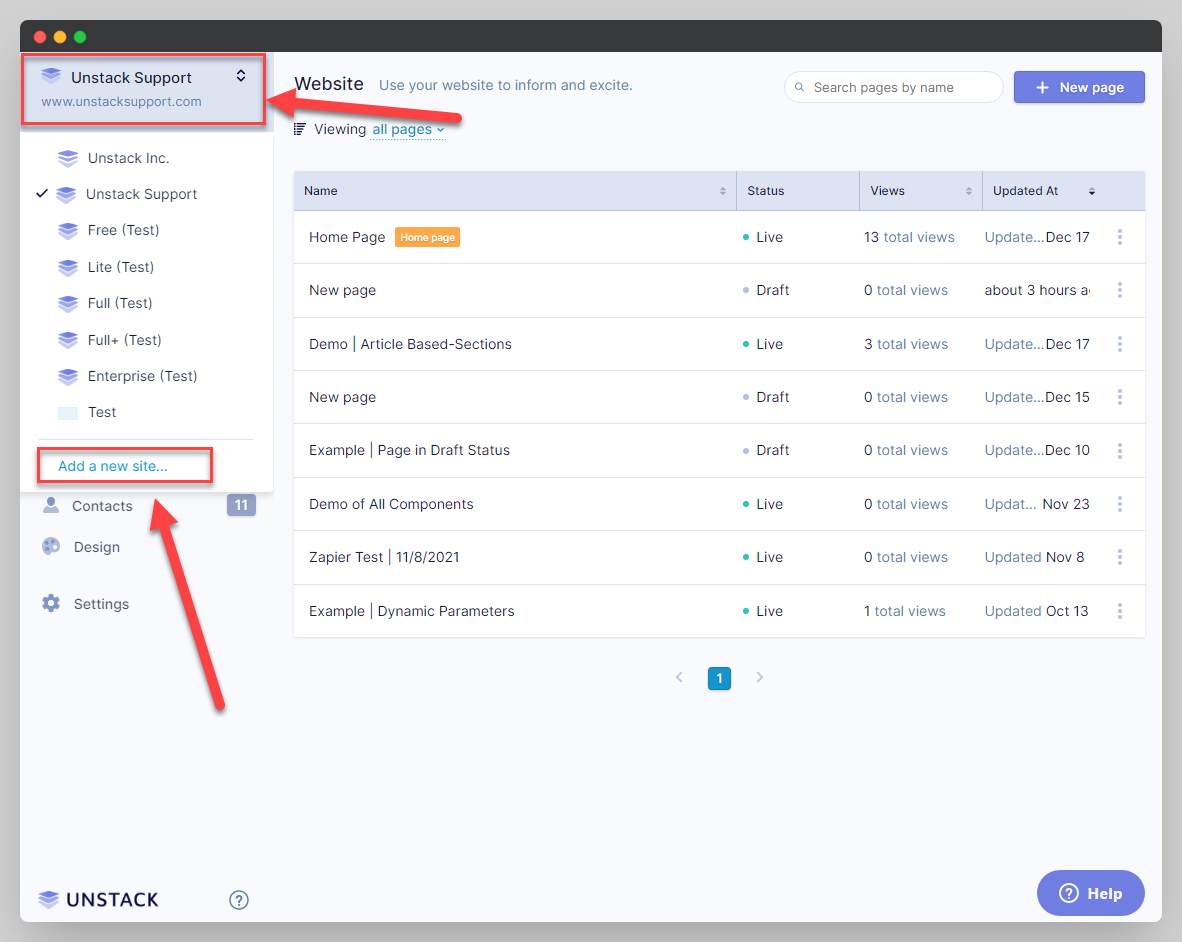1182x942 pixels.
Task: Go to previous page arrow
Action: [x=679, y=677]
